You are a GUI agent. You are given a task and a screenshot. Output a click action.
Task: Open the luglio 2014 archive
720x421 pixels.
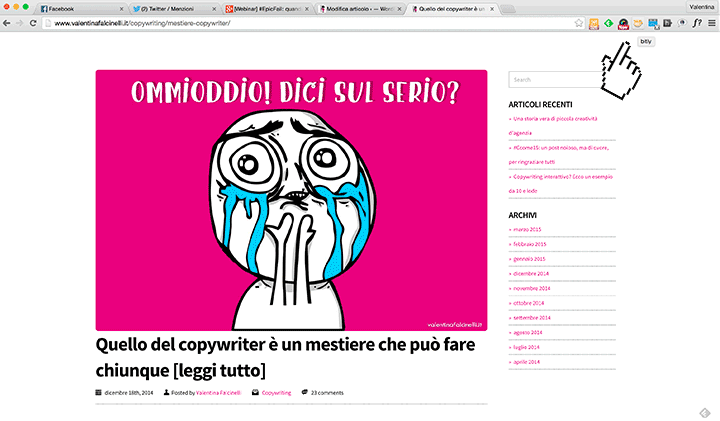coord(526,347)
